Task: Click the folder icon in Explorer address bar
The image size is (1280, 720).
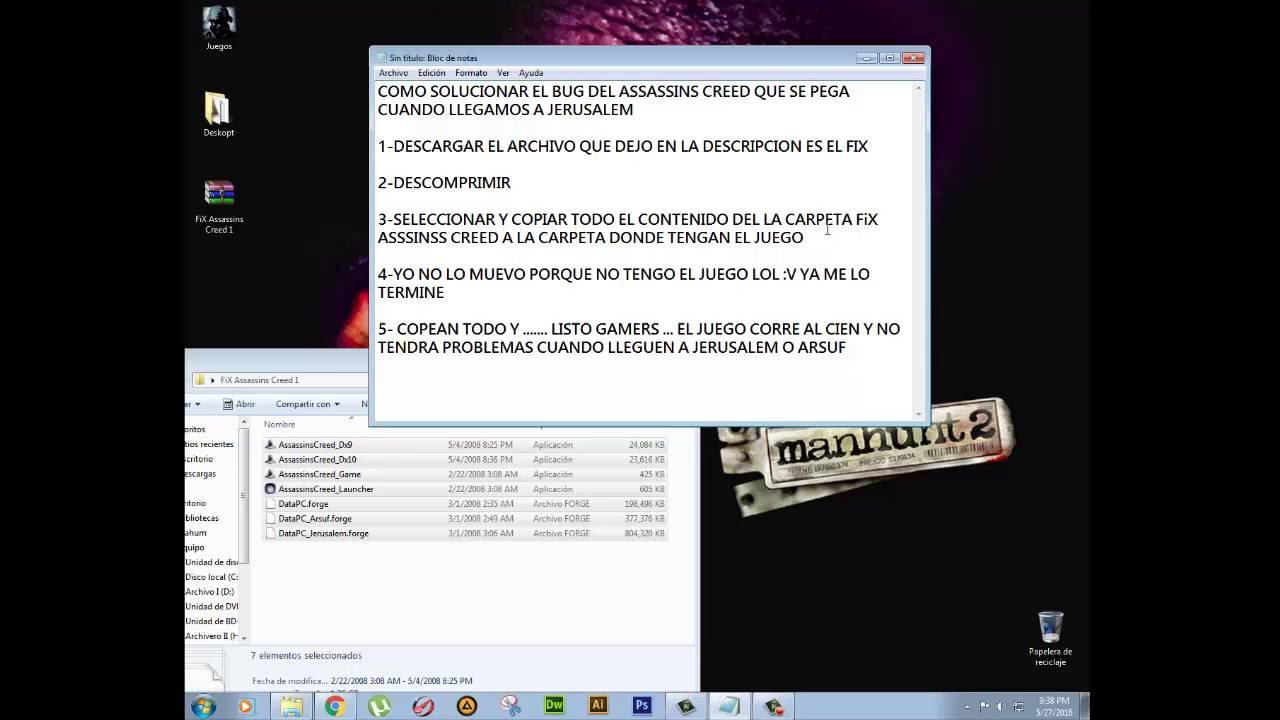Action: (200, 380)
